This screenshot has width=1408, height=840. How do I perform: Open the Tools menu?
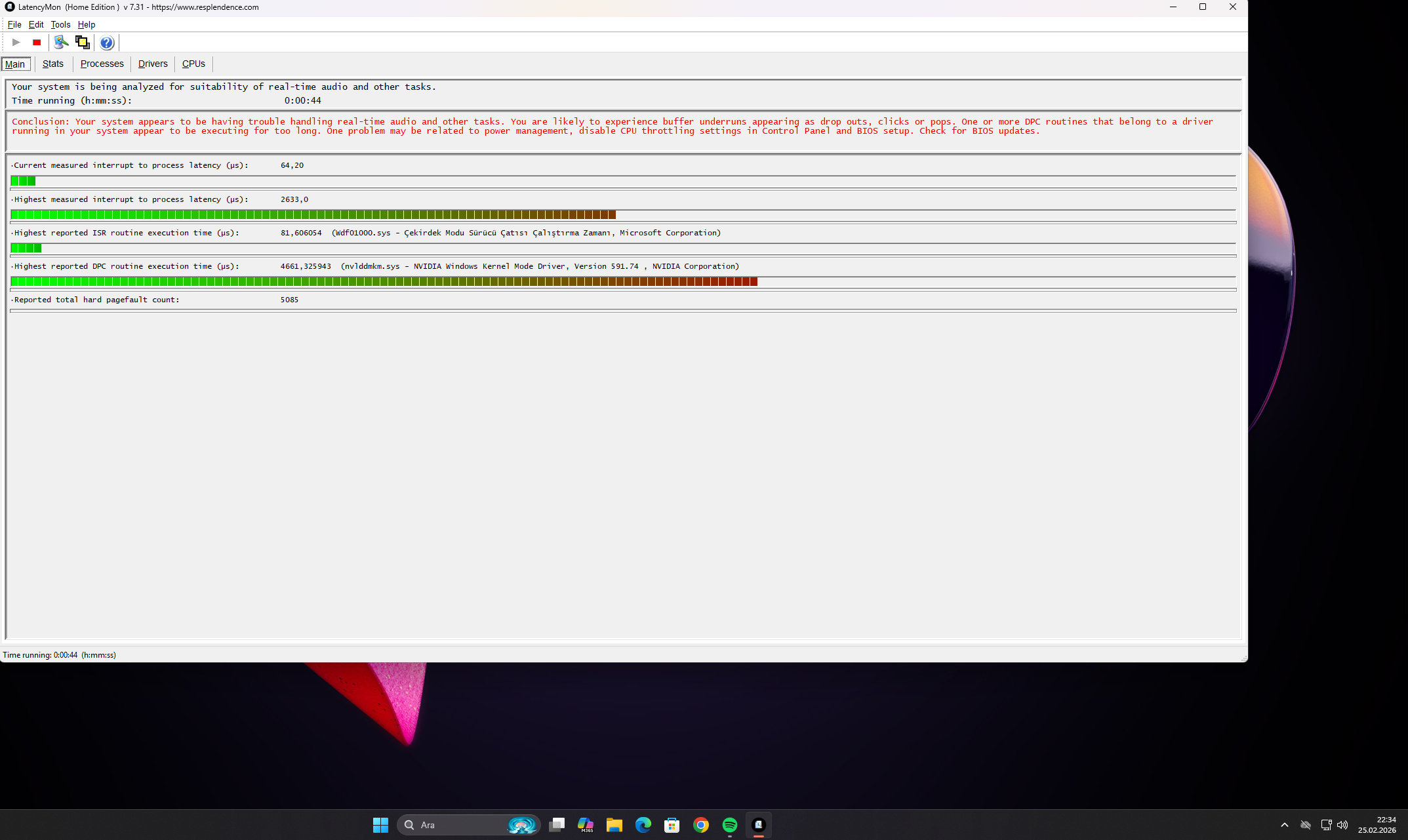click(60, 24)
